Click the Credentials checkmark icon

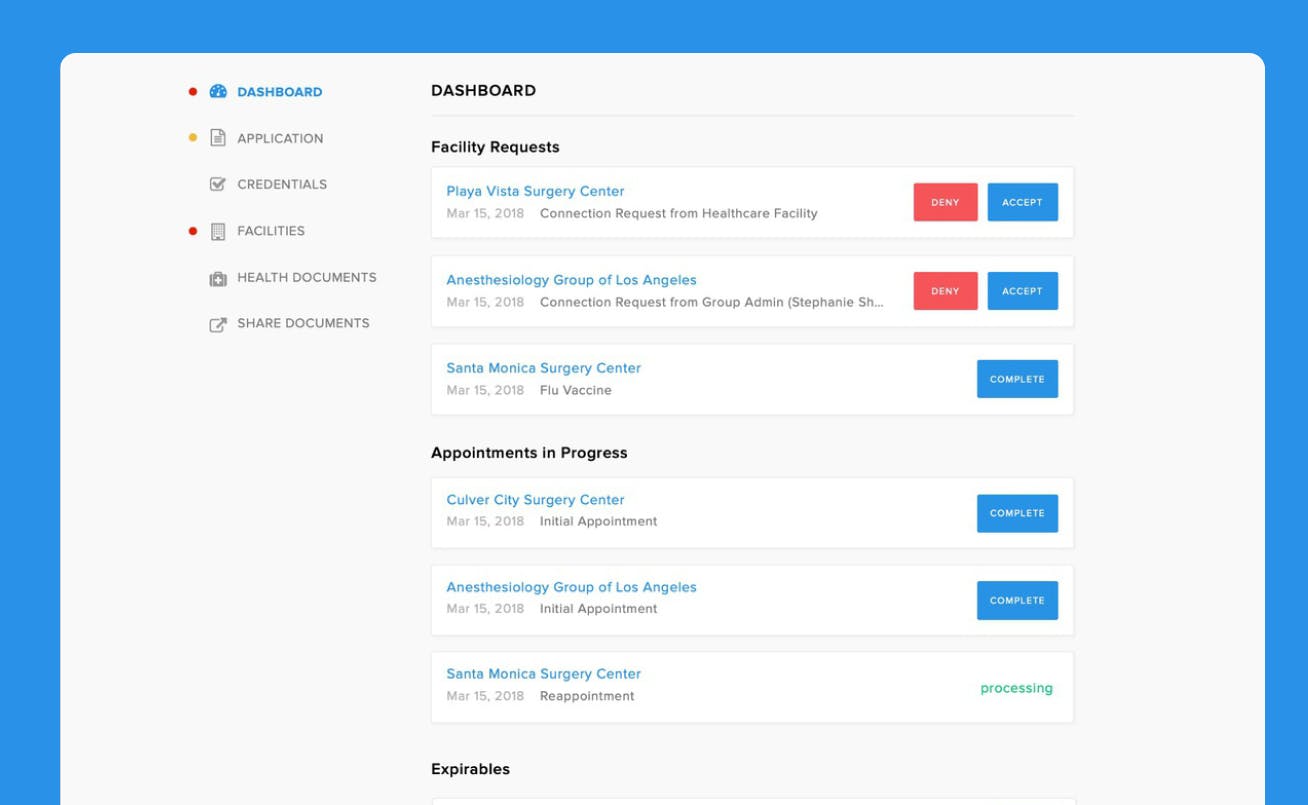[x=218, y=184]
